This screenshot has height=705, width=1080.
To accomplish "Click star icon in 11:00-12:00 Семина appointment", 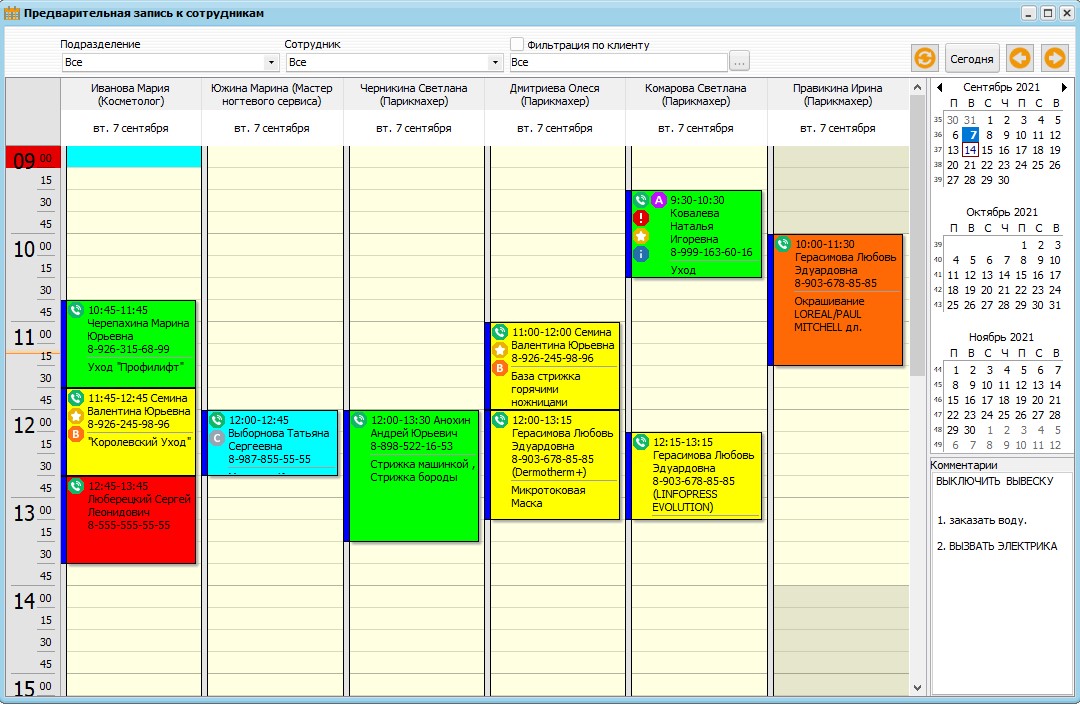I will click(x=500, y=350).
